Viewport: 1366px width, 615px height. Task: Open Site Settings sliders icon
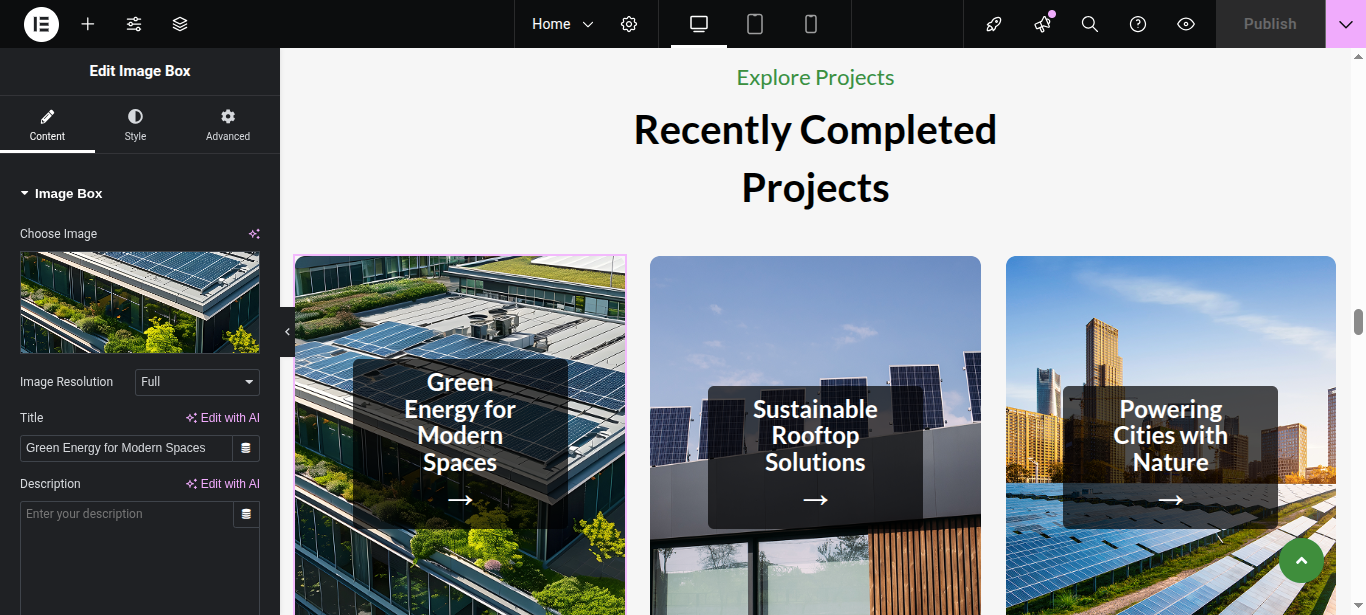(x=134, y=24)
